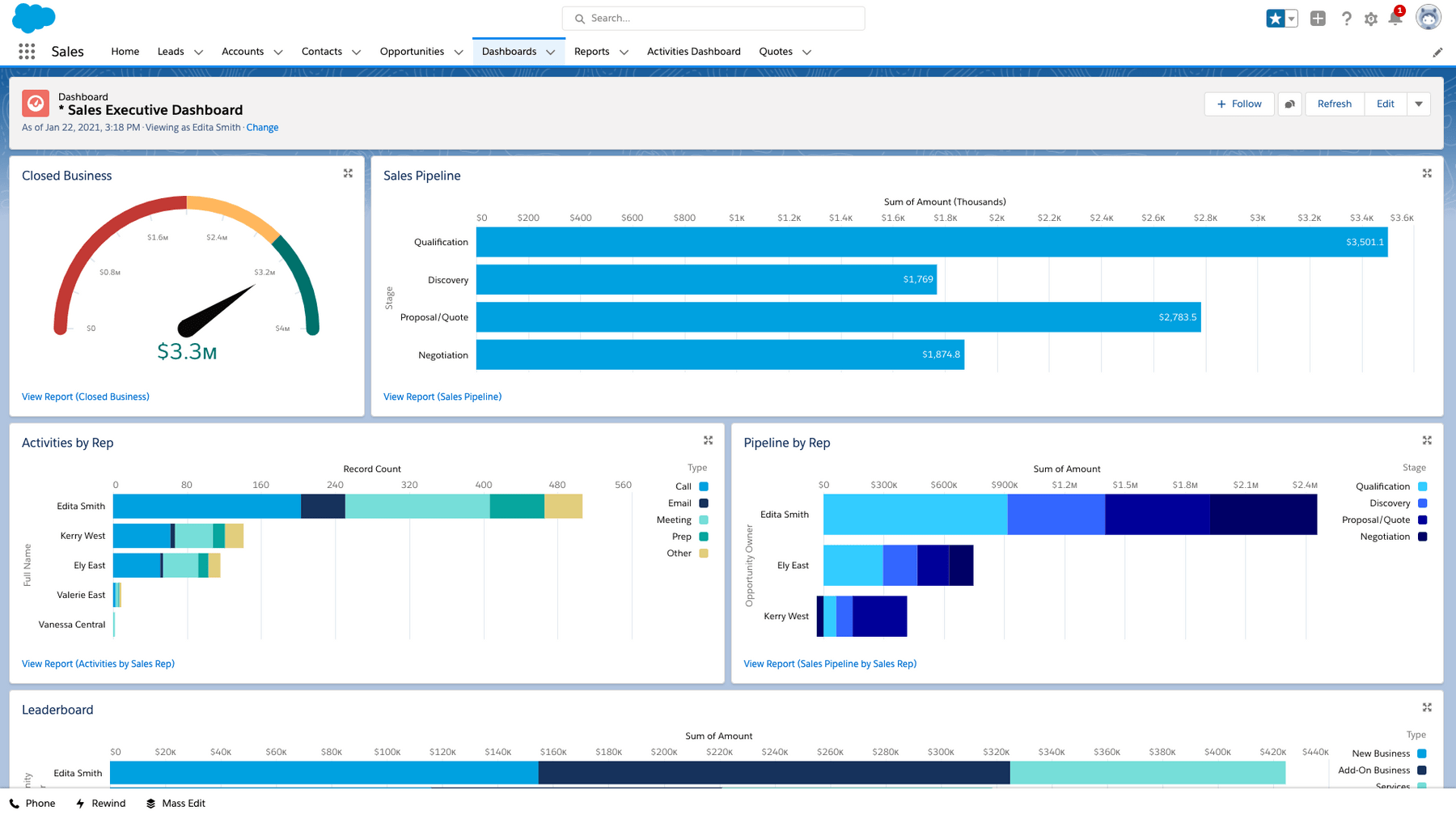Open the Opportunities tab dropdown chevron
This screenshot has height=819, width=1456.
point(457,51)
